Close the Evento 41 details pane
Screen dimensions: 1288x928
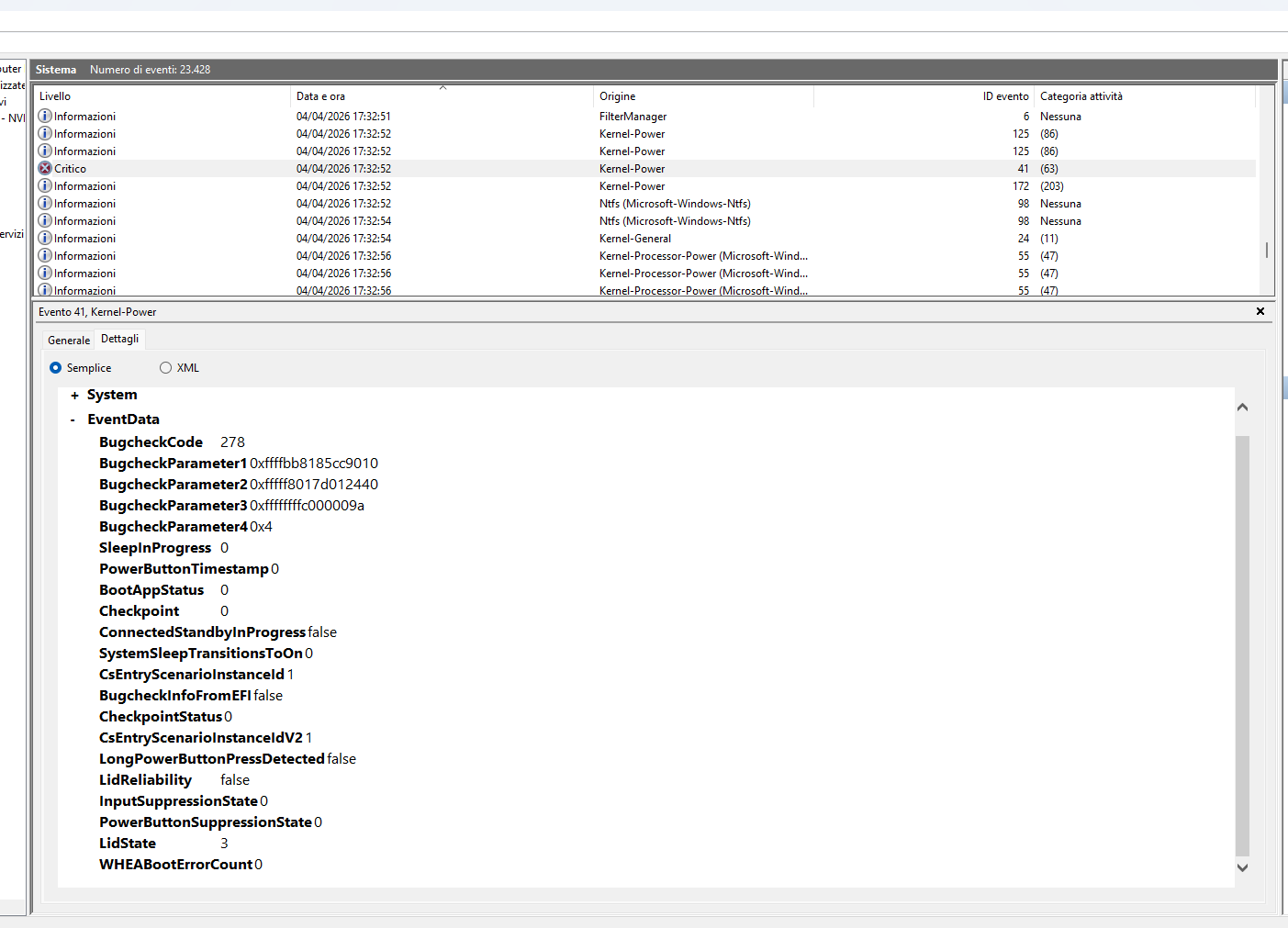pyautogui.click(x=1260, y=311)
